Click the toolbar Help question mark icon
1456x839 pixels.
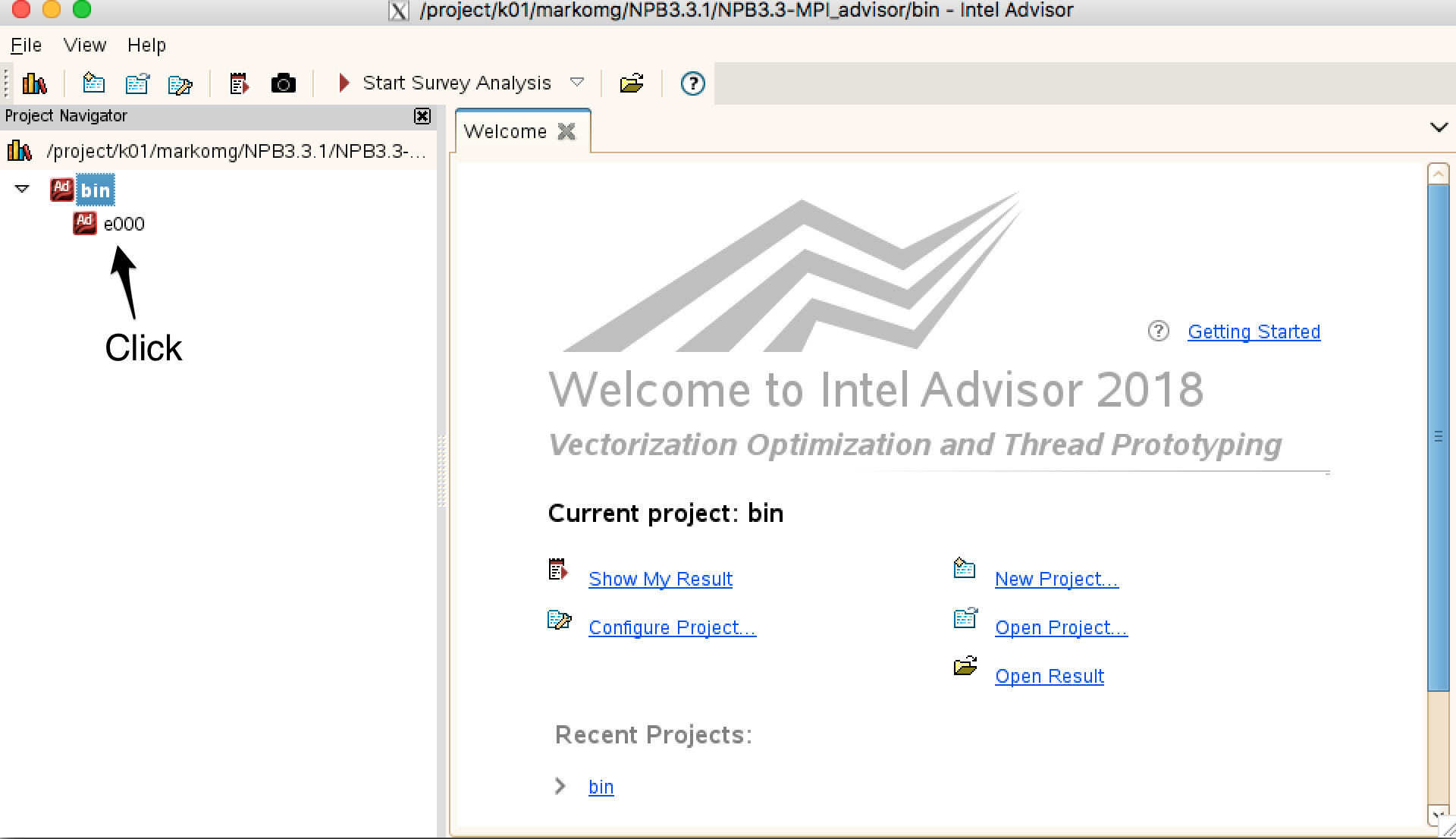tap(692, 83)
